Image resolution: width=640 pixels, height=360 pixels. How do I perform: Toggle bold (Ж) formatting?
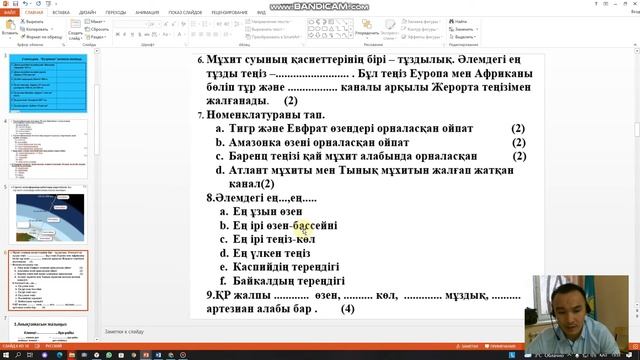pos(118,35)
